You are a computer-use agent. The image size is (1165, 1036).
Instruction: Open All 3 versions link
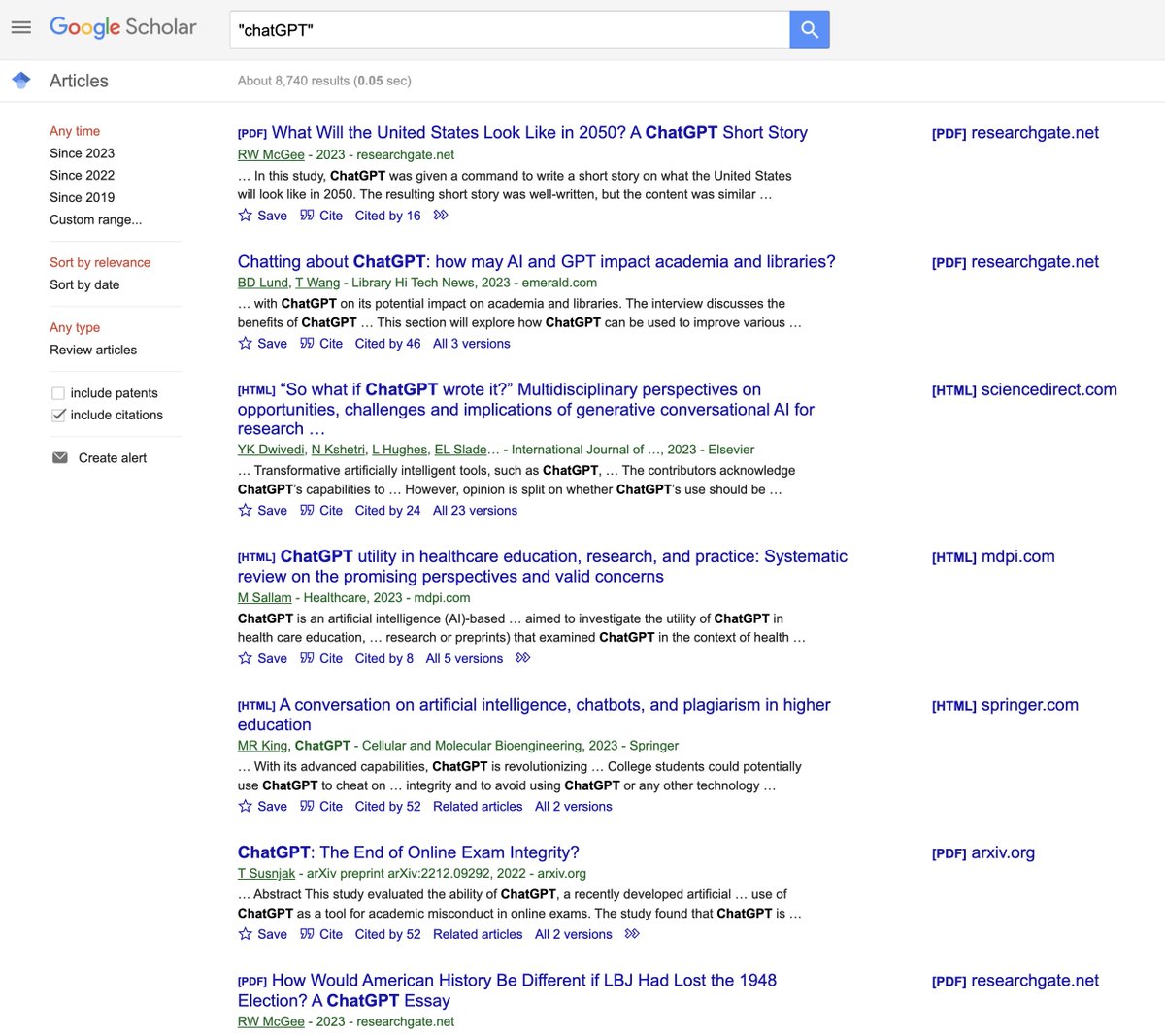tap(472, 344)
